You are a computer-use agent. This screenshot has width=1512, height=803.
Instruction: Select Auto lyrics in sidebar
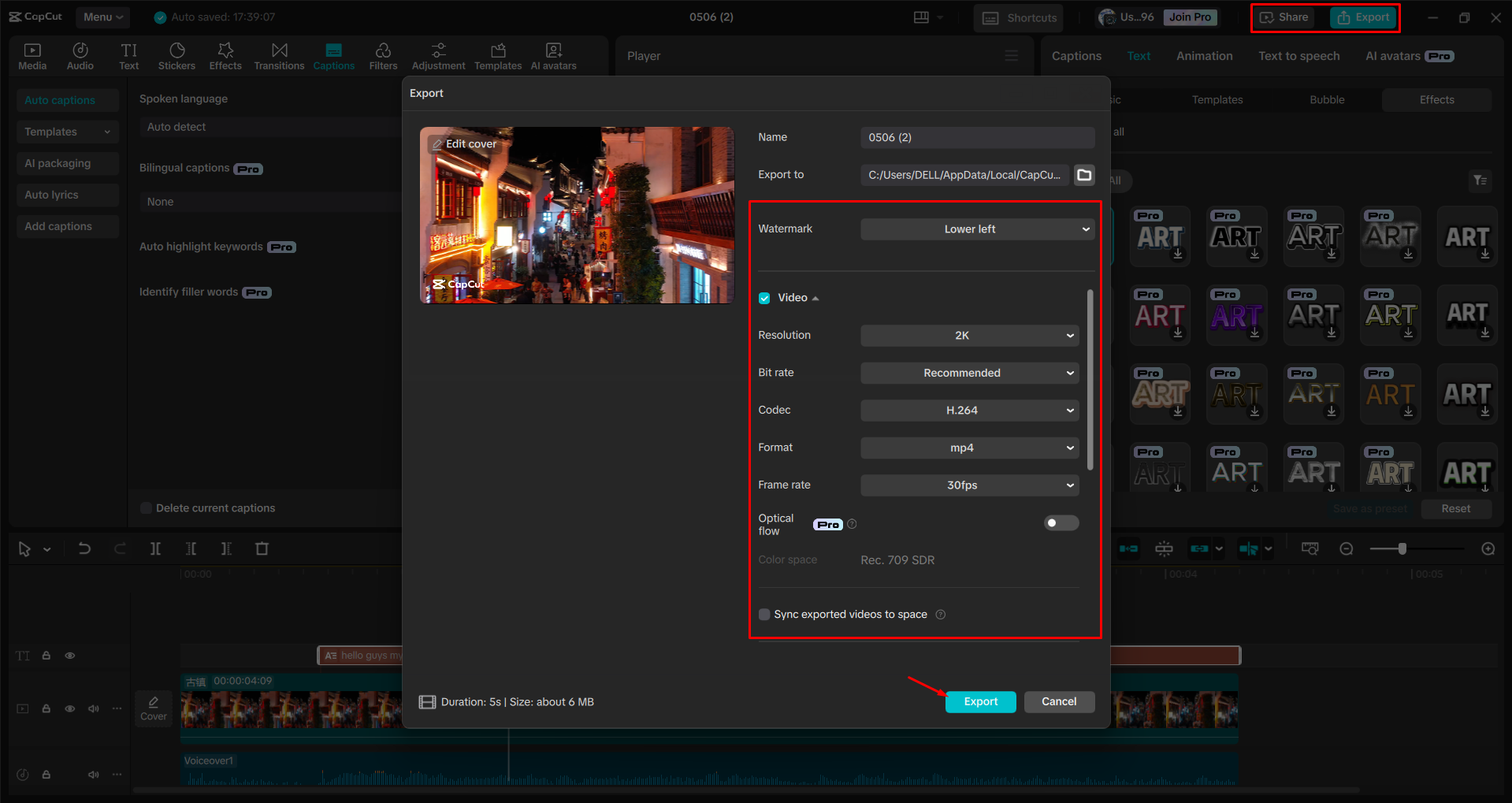(x=67, y=195)
